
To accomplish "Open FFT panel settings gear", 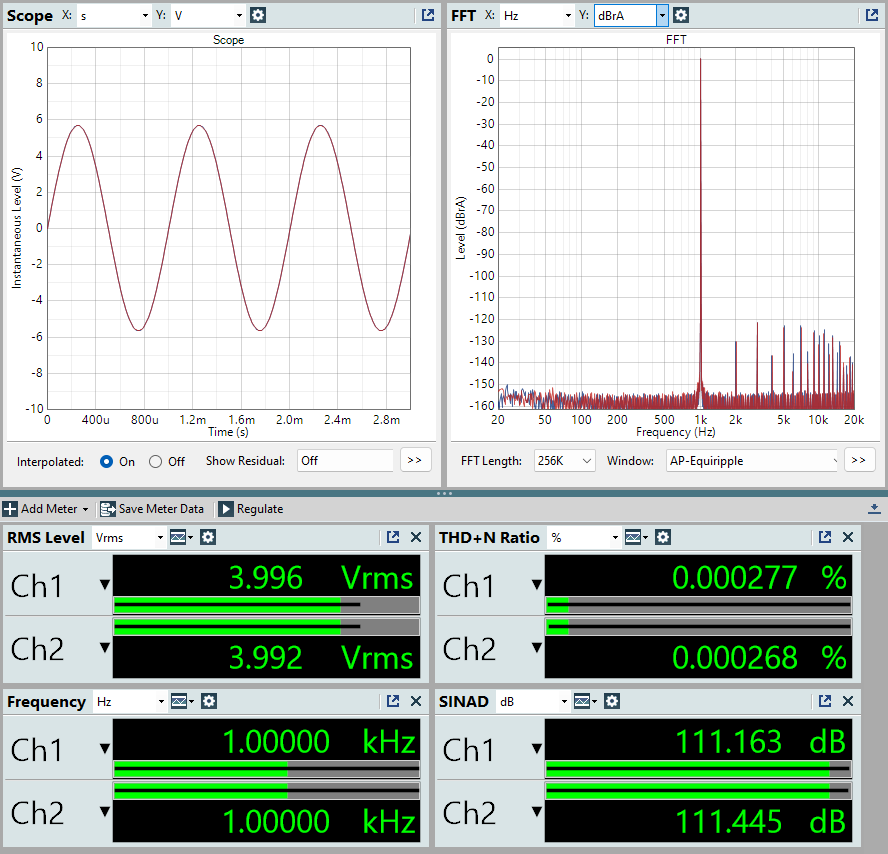I will tap(681, 15).
